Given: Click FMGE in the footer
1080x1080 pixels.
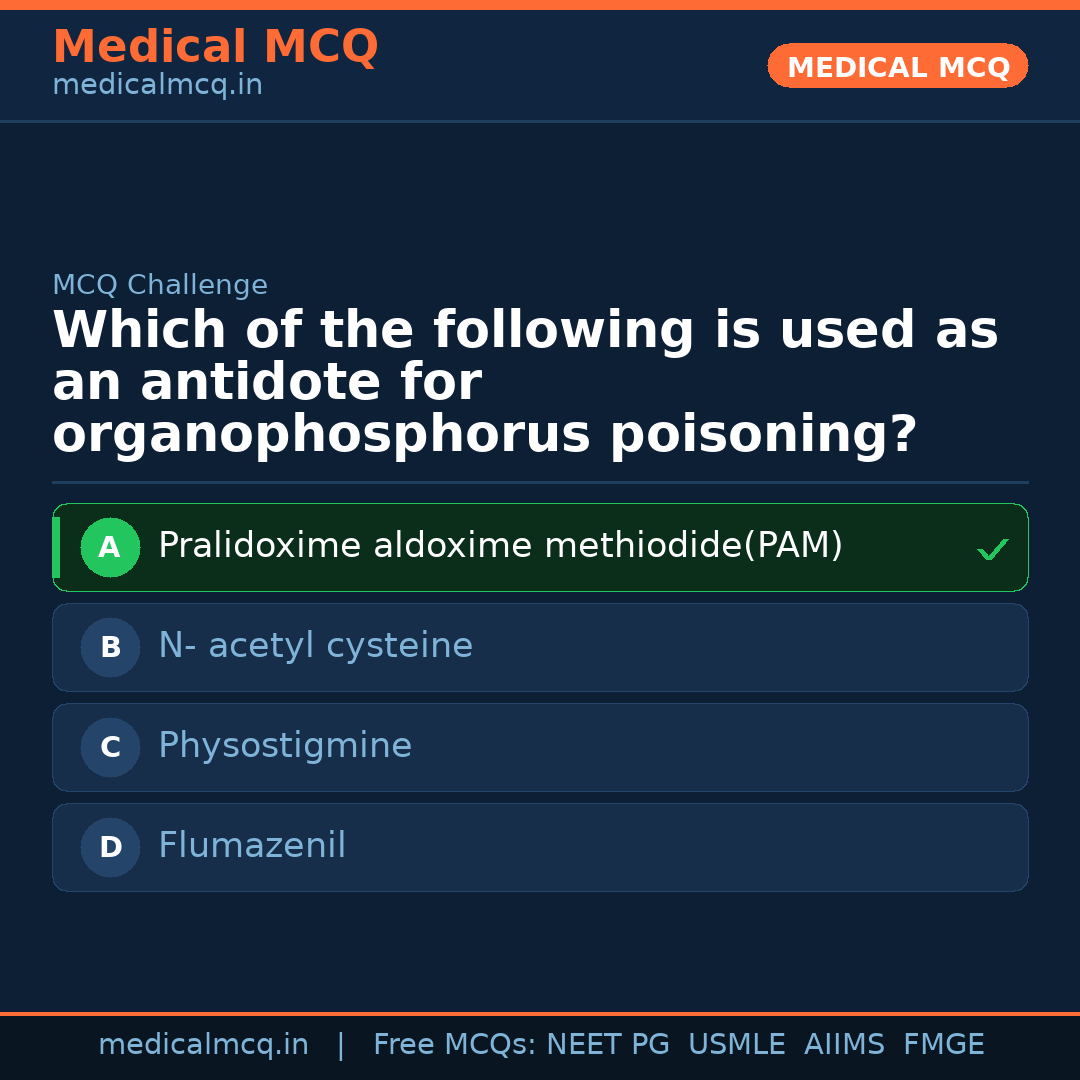Looking at the screenshot, I should pos(943,1045).
